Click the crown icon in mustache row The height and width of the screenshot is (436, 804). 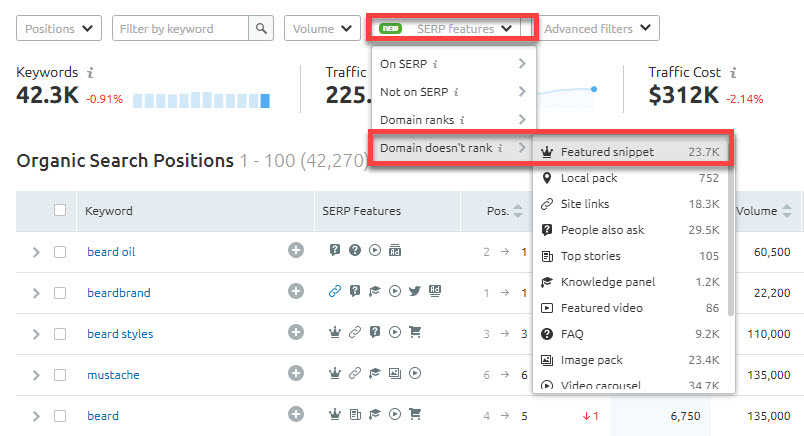coord(335,374)
